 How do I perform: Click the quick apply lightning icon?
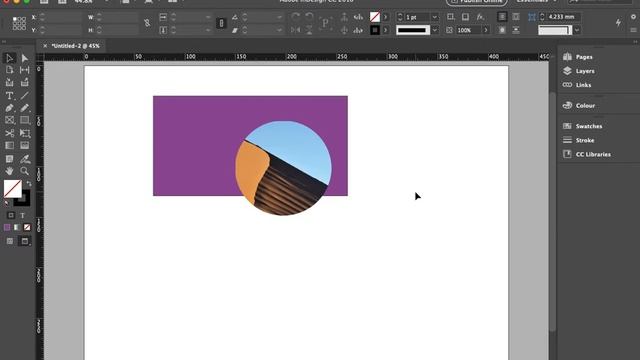pyautogui.click(x=618, y=23)
